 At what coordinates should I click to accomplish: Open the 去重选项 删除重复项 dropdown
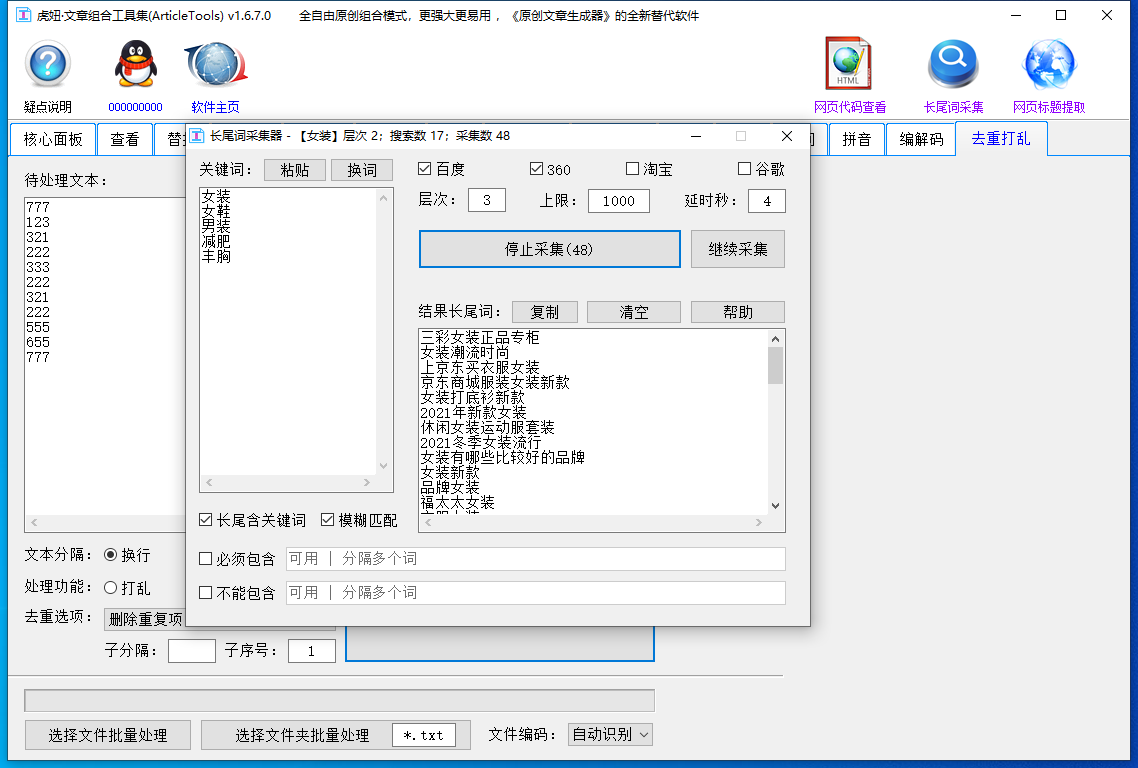(x=145, y=619)
